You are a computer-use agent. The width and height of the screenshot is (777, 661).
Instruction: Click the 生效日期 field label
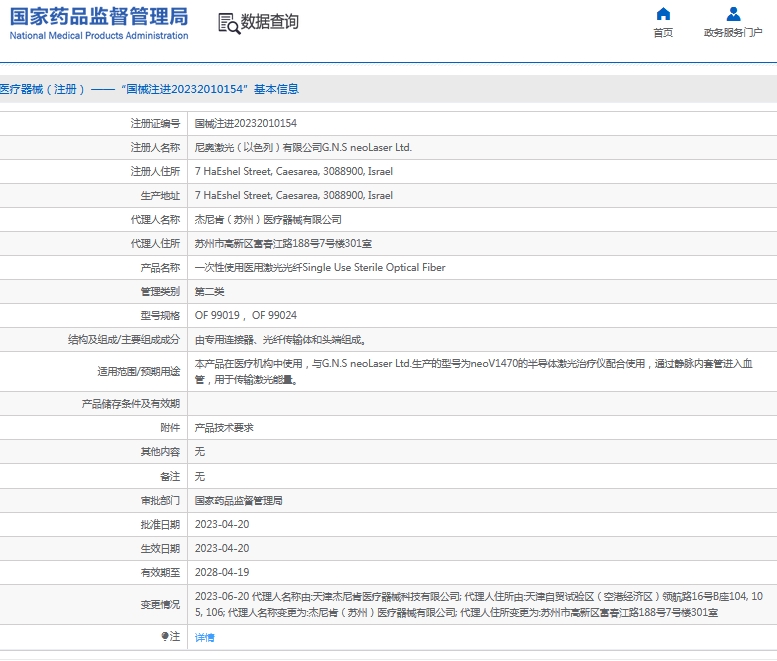pos(160,549)
